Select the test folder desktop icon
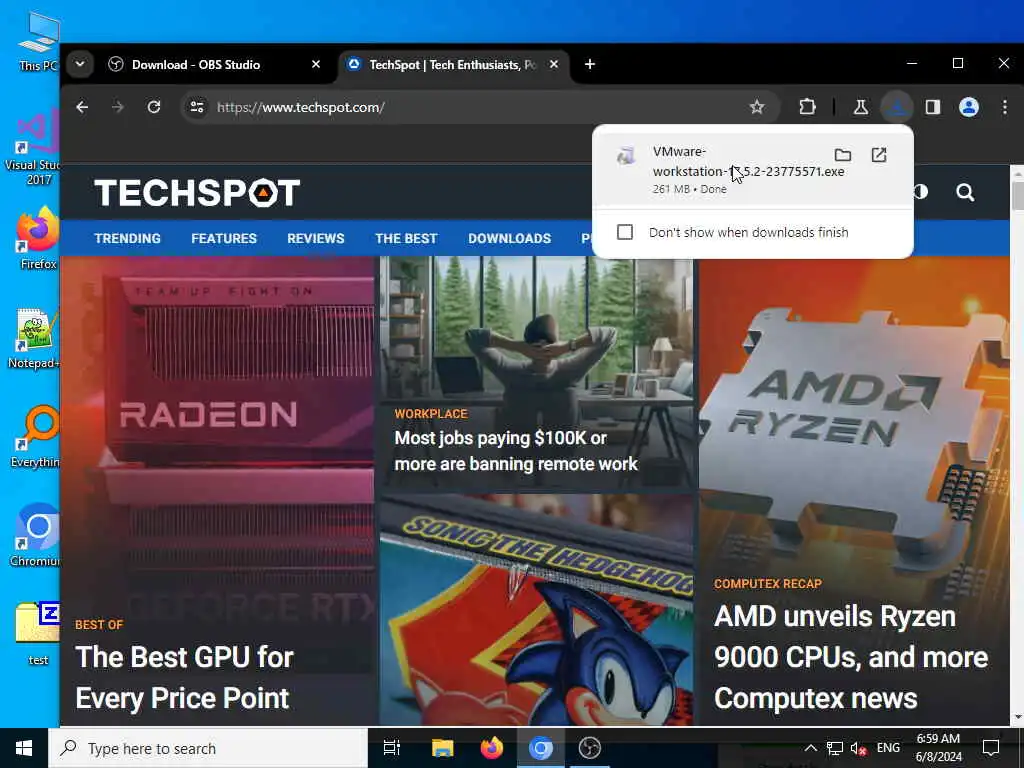This screenshot has height=768, width=1024. coord(37,633)
